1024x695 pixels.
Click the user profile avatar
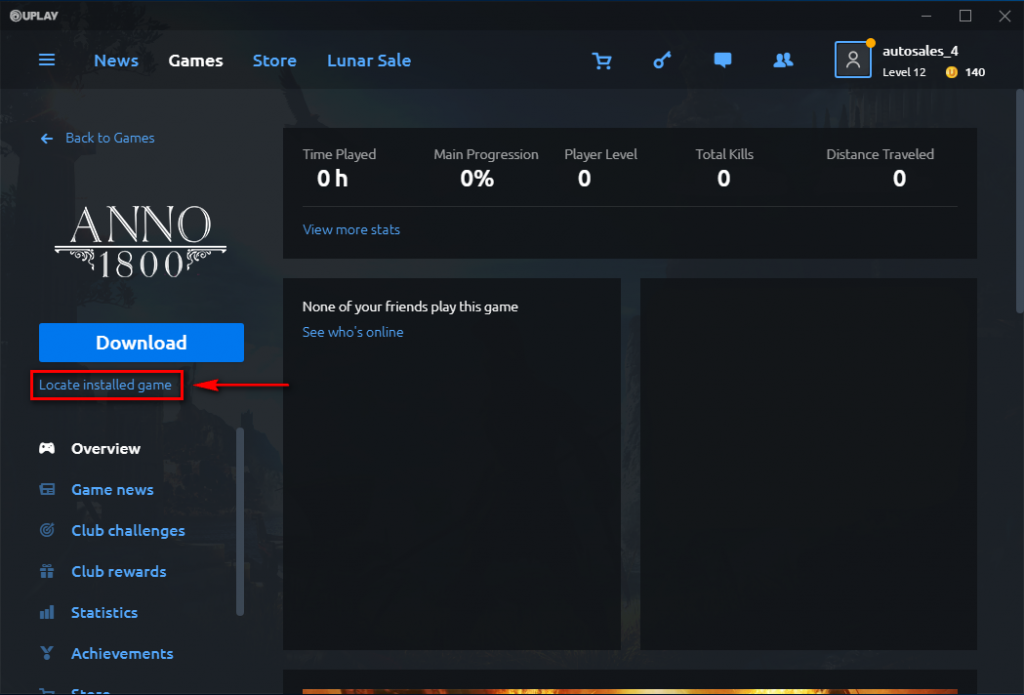tap(853, 60)
